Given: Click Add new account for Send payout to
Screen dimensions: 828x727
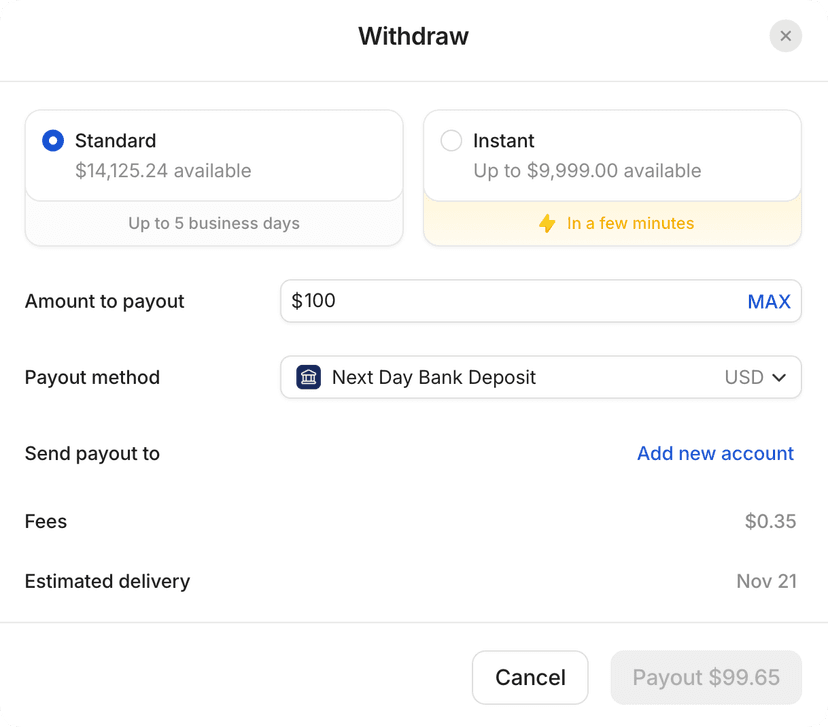Looking at the screenshot, I should [715, 453].
